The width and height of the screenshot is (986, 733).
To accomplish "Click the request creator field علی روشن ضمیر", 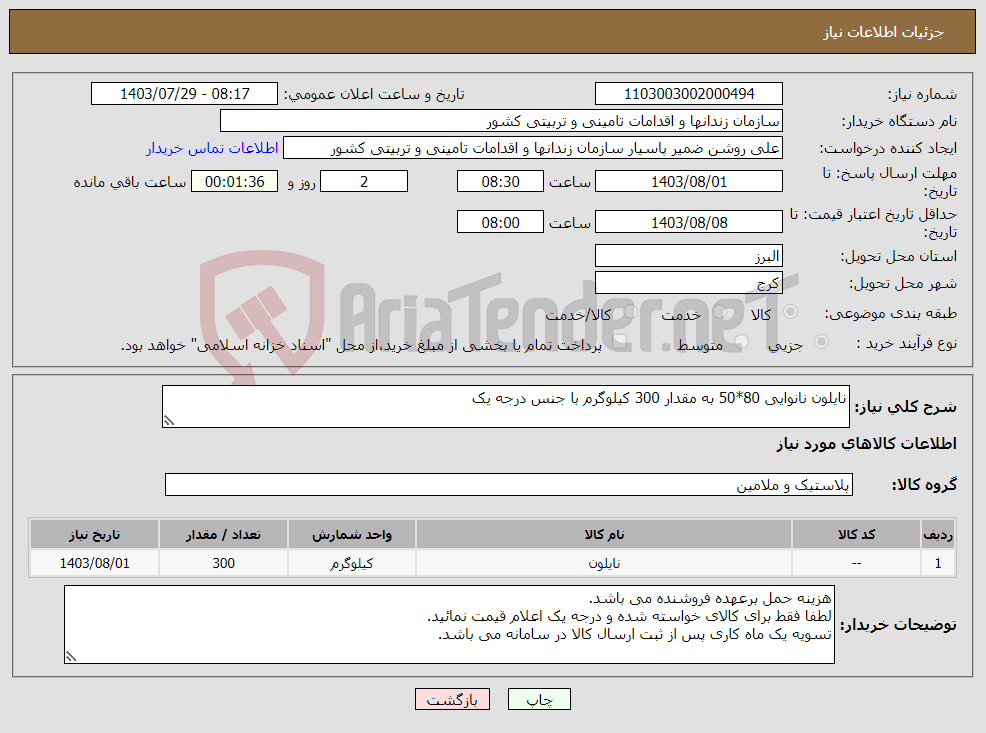I will [x=533, y=148].
